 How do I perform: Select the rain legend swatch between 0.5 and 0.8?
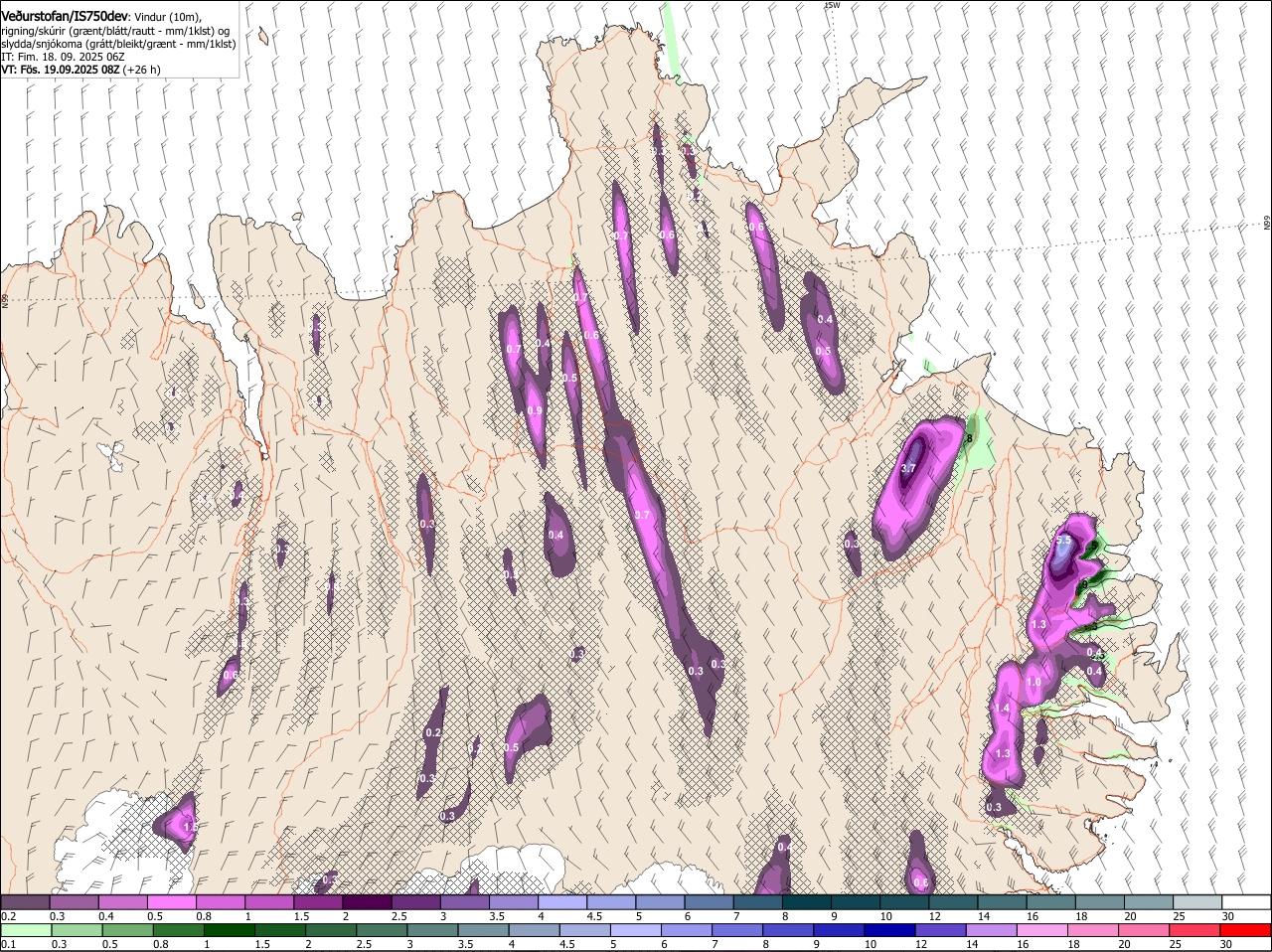pyautogui.click(x=126, y=930)
